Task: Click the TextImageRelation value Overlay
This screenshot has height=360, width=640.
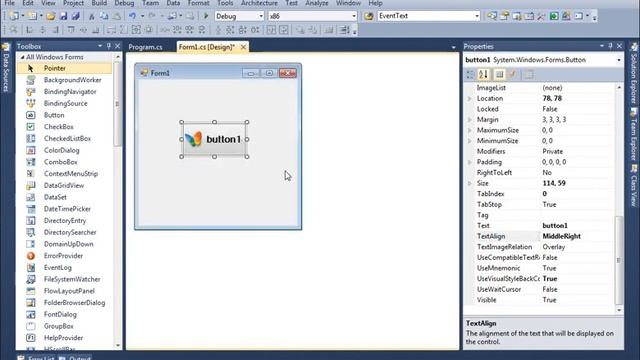Action: [554, 247]
